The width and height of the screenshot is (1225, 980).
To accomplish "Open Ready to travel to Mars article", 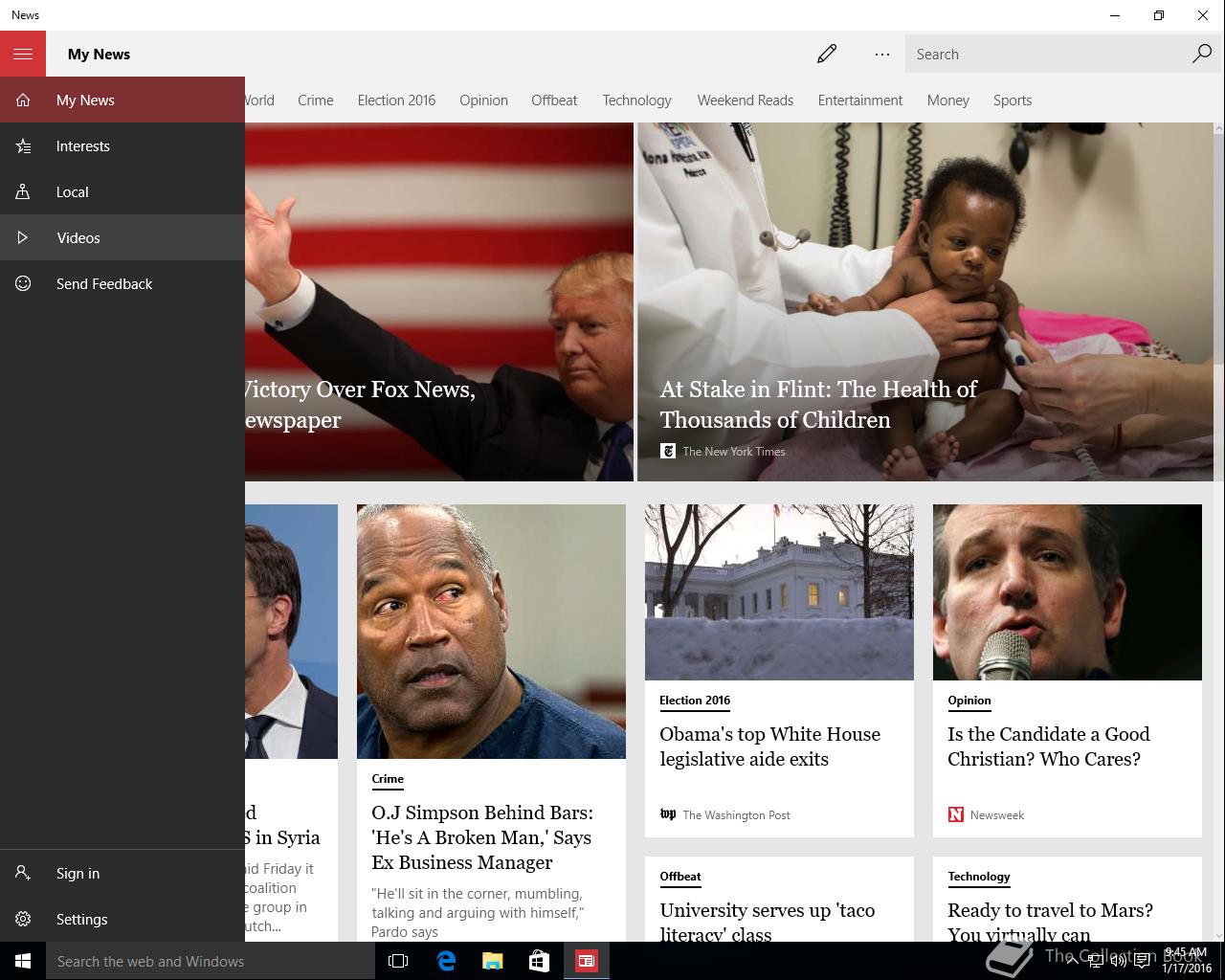I will pyautogui.click(x=1050, y=921).
